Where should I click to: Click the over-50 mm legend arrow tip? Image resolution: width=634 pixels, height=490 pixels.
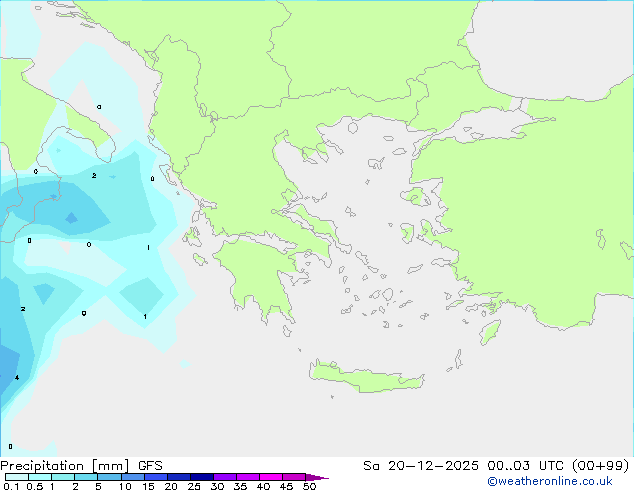pos(317,477)
